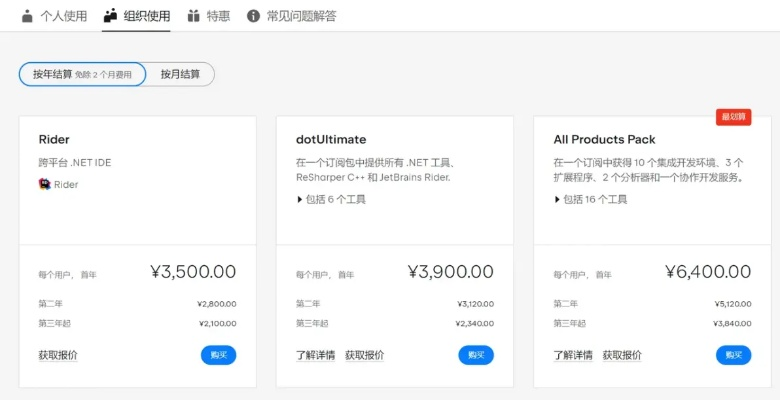Click the ¥5,120.00 second-year price
This screenshot has height=400, width=780.
(x=732, y=303)
